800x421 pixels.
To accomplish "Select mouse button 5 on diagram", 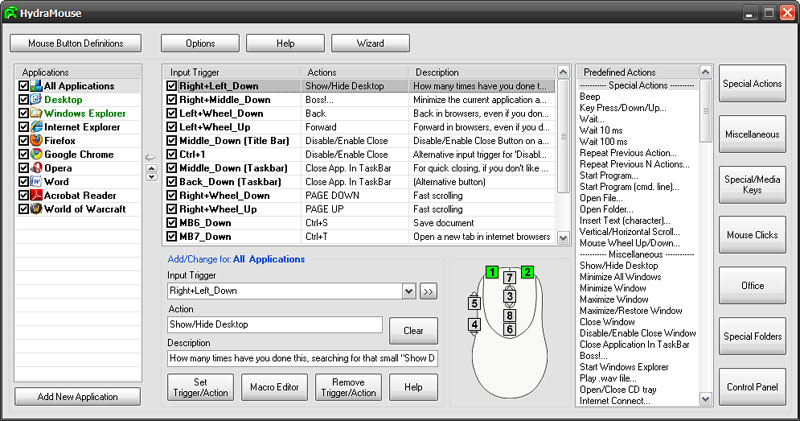I will pyautogui.click(x=474, y=304).
